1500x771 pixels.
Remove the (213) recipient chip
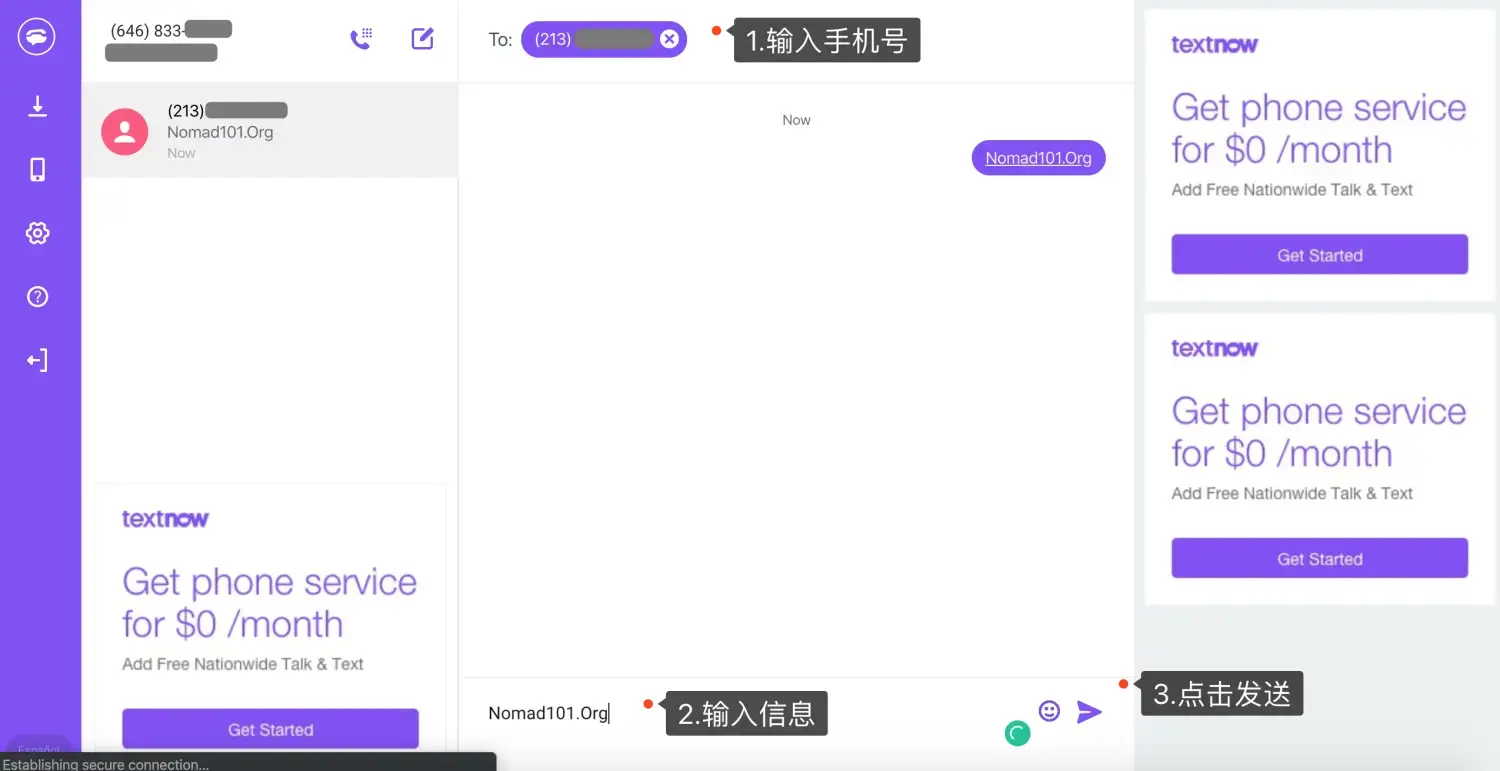(x=669, y=39)
